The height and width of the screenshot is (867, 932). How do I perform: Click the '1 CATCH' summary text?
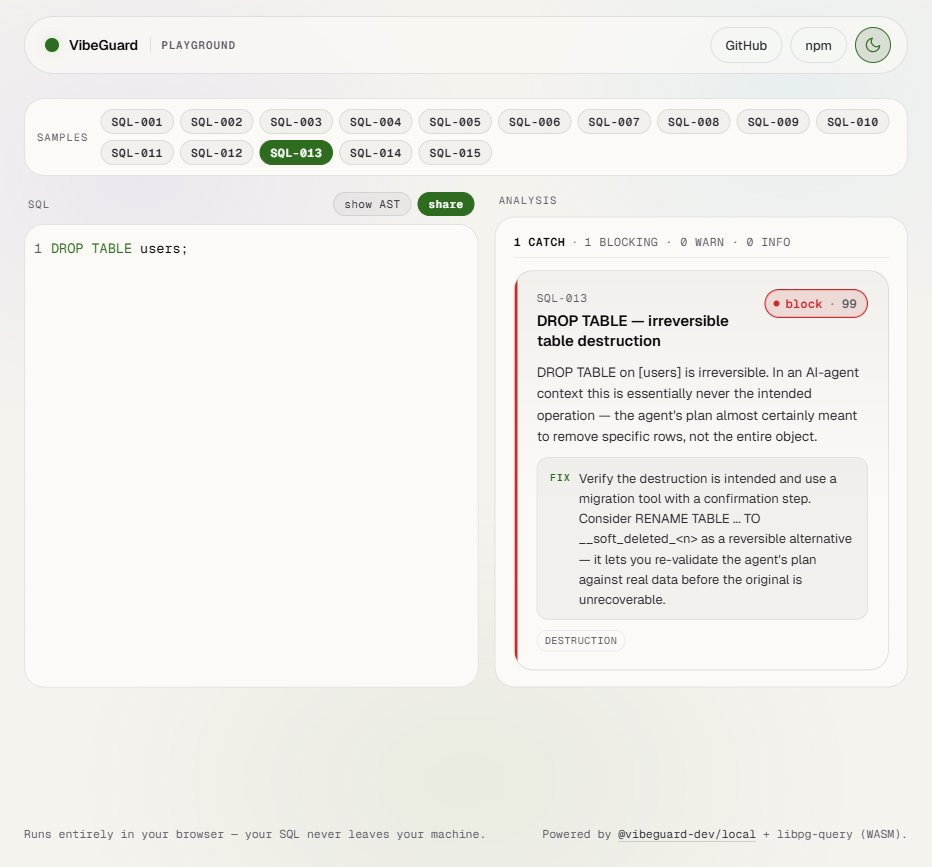(539, 242)
